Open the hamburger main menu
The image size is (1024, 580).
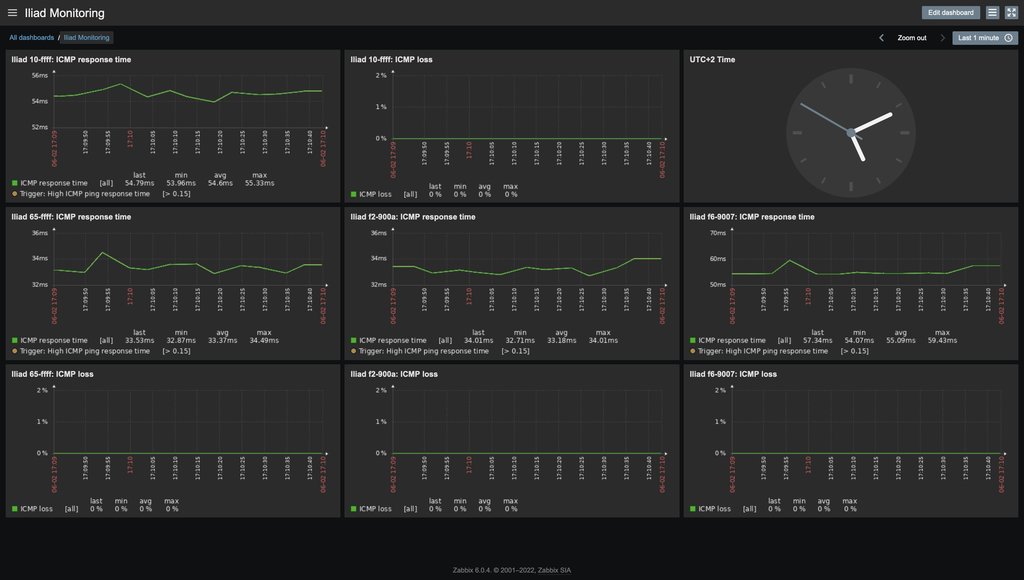point(12,12)
